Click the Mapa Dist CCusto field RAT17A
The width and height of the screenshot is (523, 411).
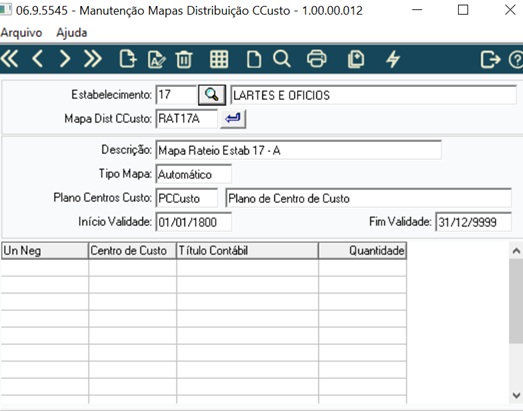[186, 119]
